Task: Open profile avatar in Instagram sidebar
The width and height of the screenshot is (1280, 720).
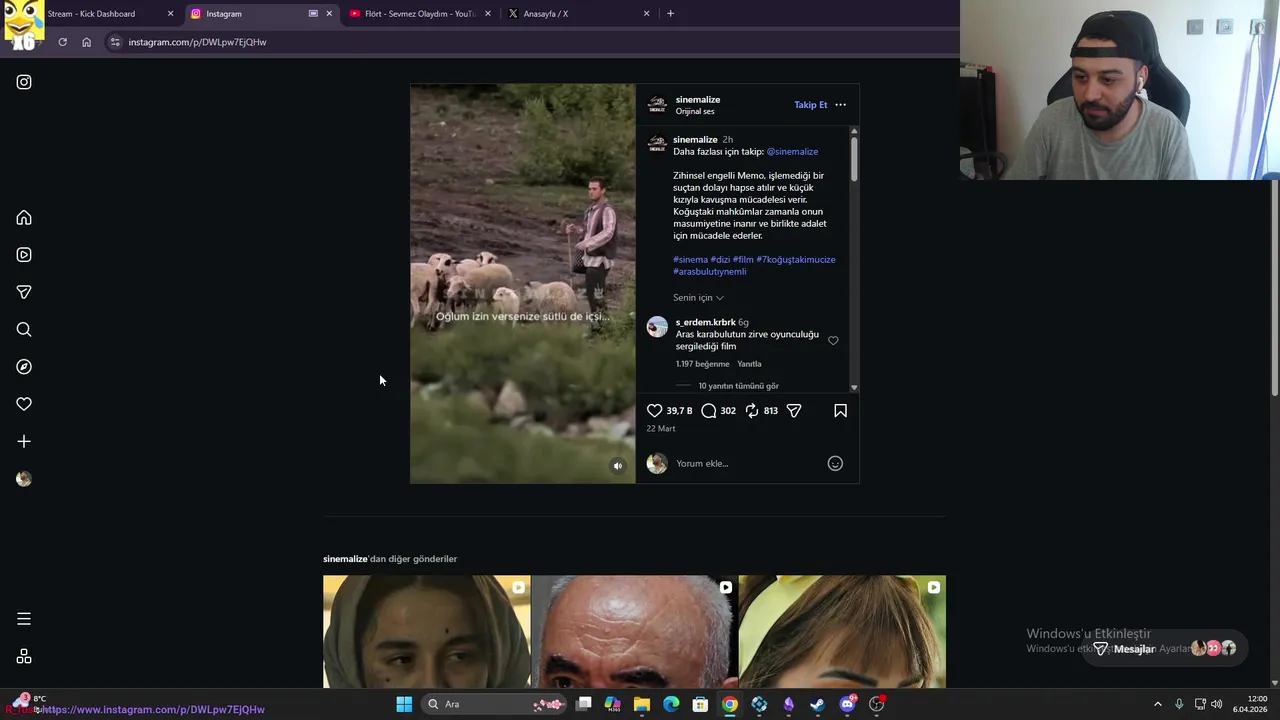Action: tap(24, 479)
